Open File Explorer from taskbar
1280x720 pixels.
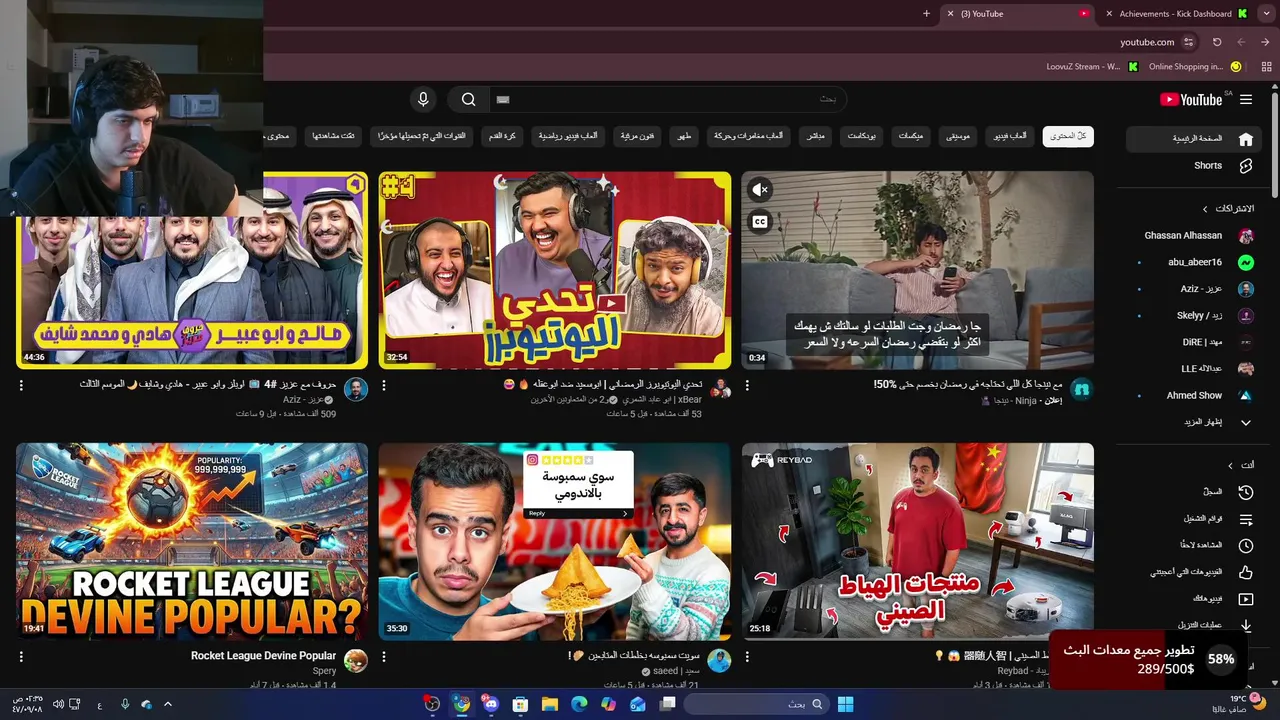coord(550,704)
